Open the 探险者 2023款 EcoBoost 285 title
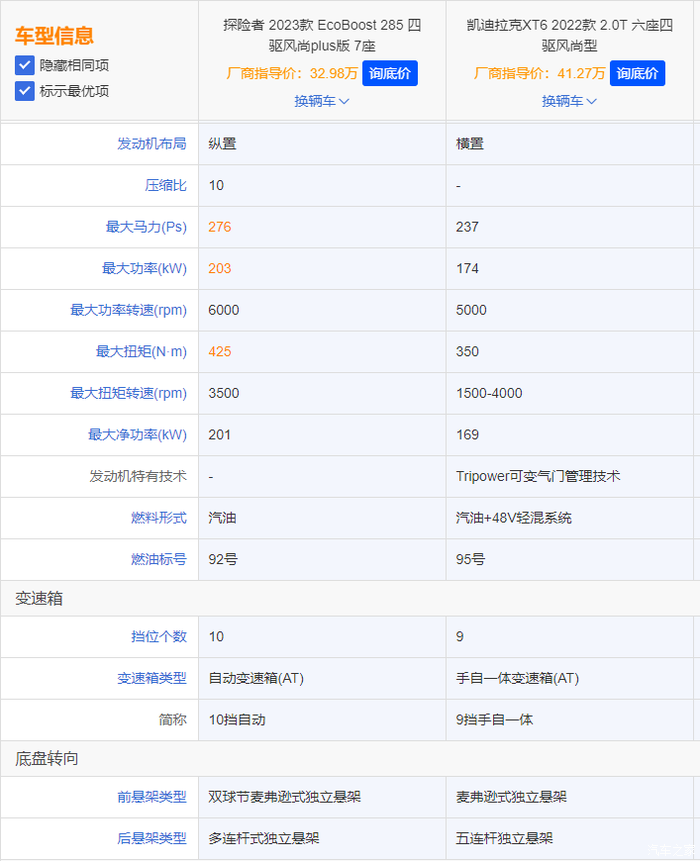Image resolution: width=700 pixels, height=861 pixels. point(321,35)
